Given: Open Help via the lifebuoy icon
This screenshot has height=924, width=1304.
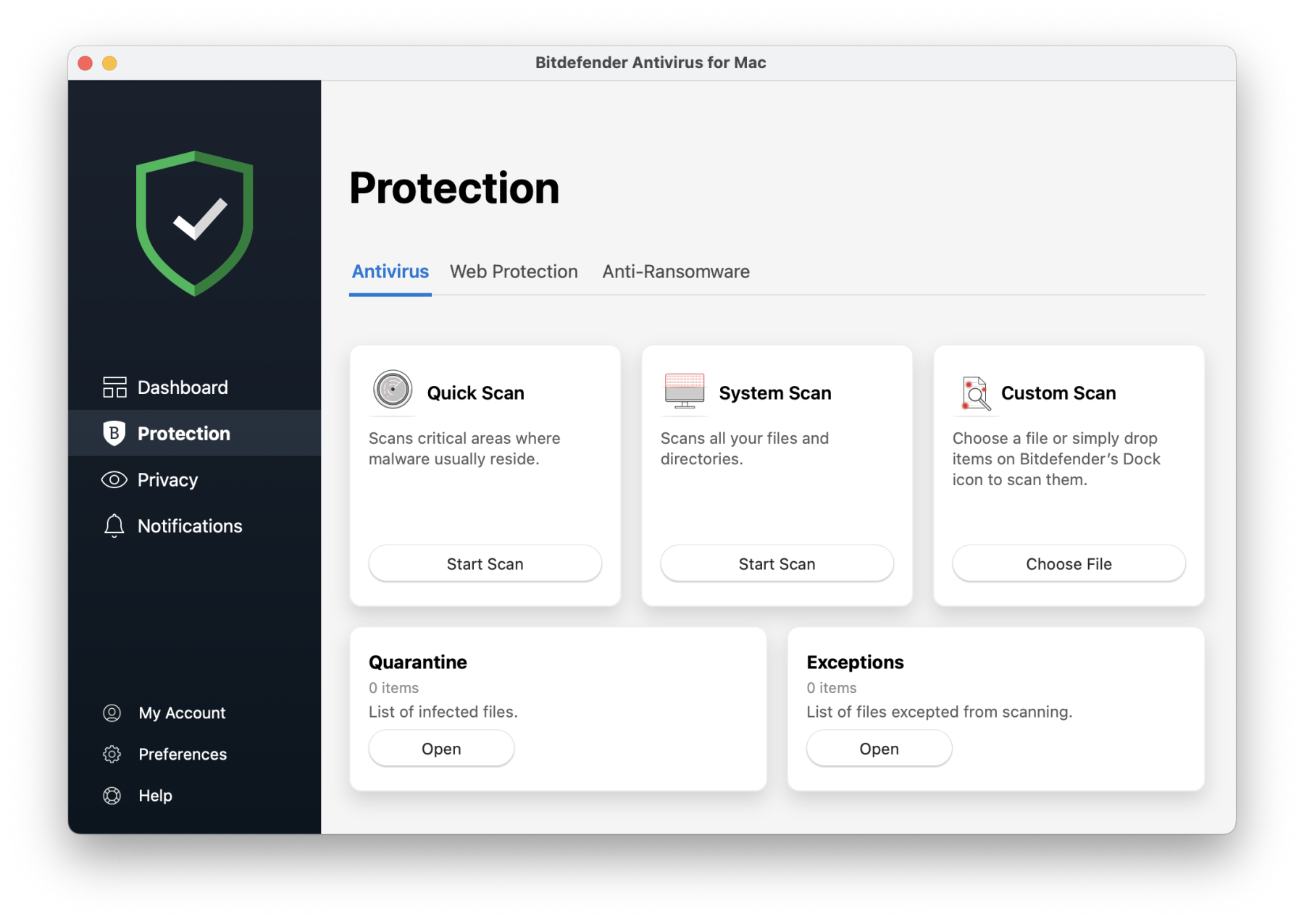Looking at the screenshot, I should tap(112, 795).
